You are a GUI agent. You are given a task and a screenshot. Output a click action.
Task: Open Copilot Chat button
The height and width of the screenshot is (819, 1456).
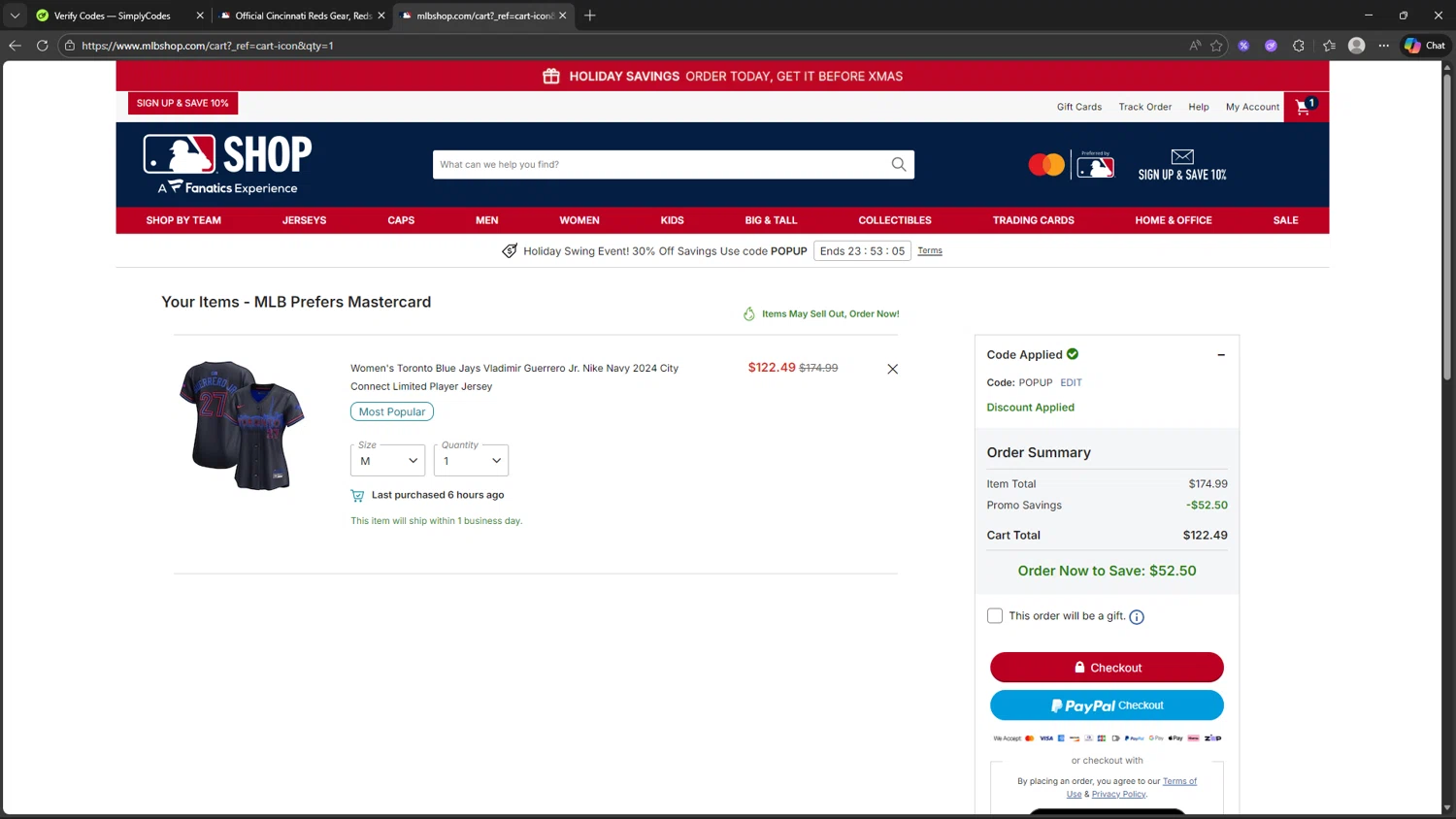click(1425, 46)
